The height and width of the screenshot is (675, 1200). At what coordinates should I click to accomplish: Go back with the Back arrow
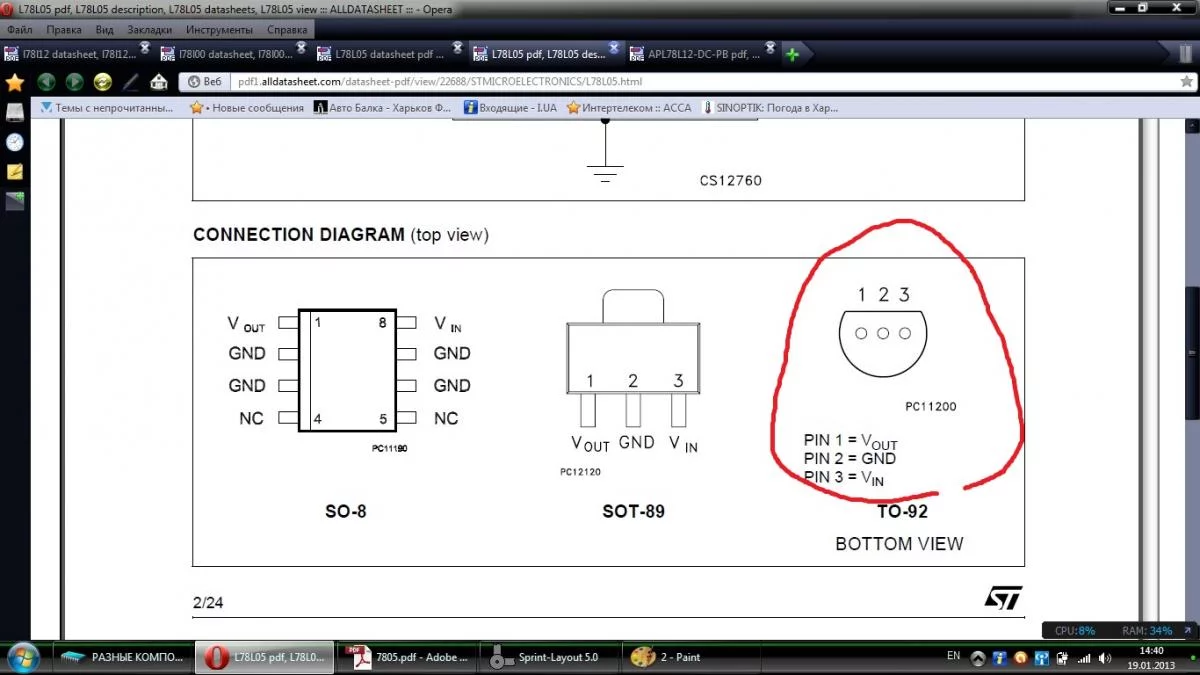[x=46, y=82]
